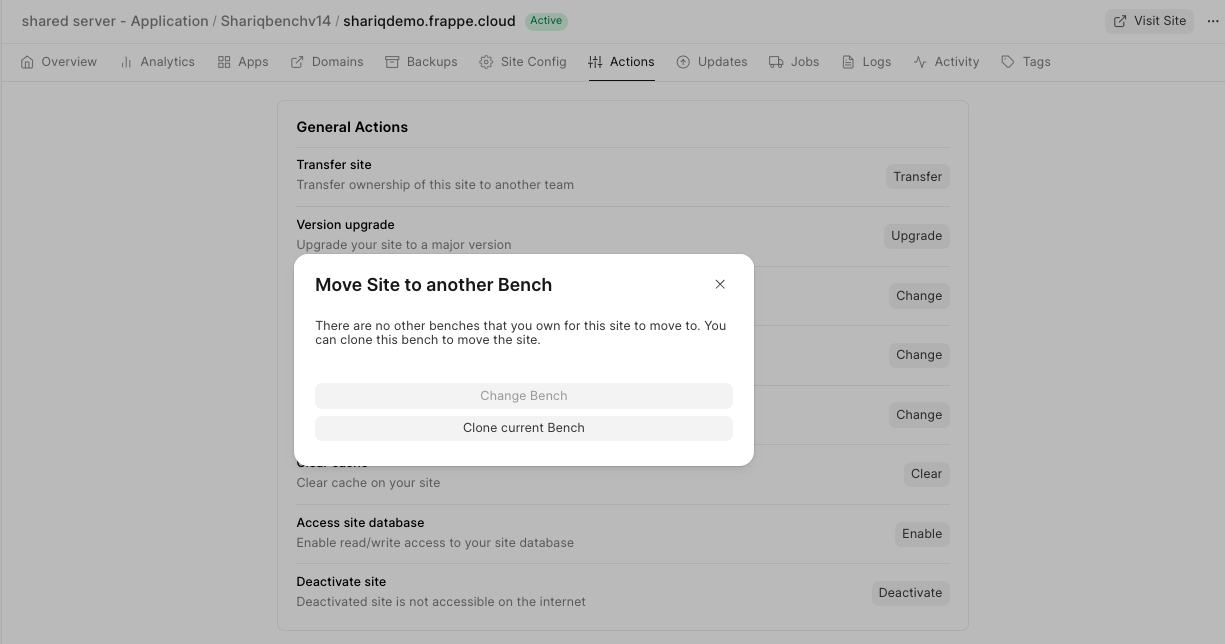Close the Move Site dialog with X
This screenshot has height=644, width=1225.
(720, 284)
